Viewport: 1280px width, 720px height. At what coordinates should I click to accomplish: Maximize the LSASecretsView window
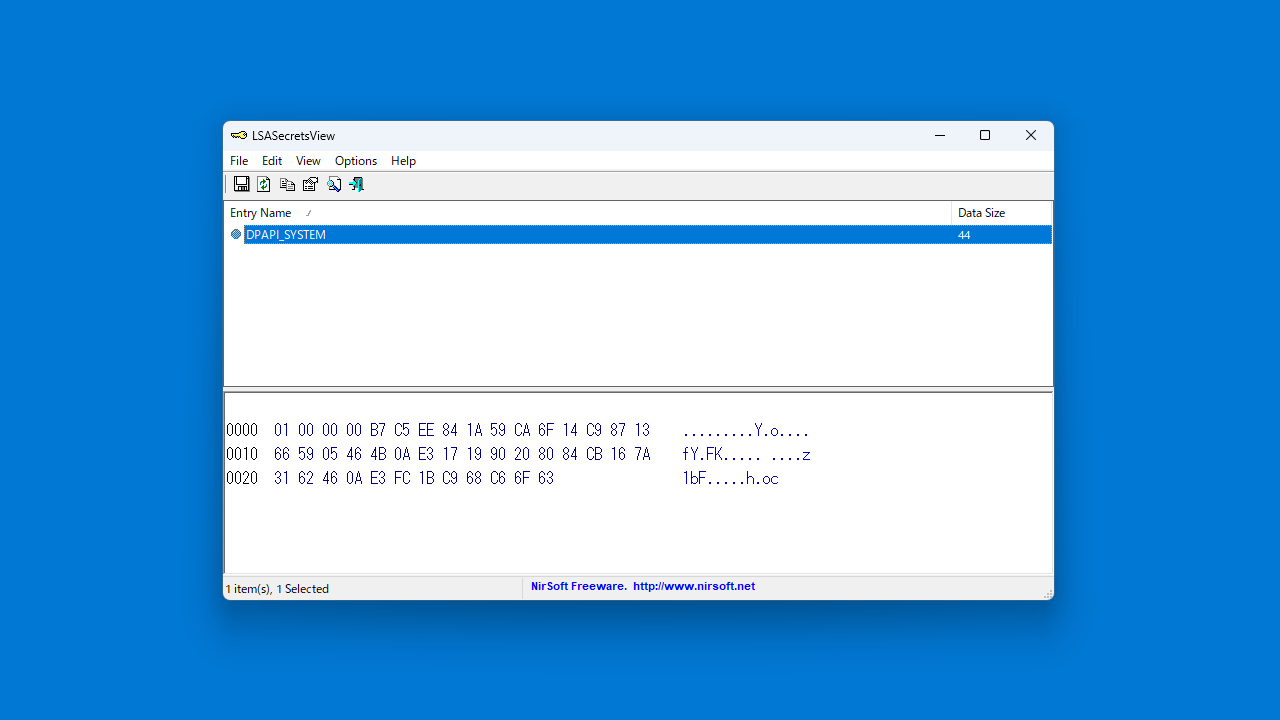point(985,136)
